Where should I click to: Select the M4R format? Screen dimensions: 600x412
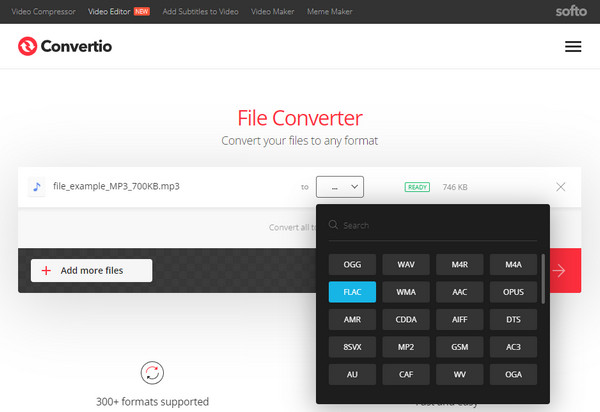click(x=460, y=264)
